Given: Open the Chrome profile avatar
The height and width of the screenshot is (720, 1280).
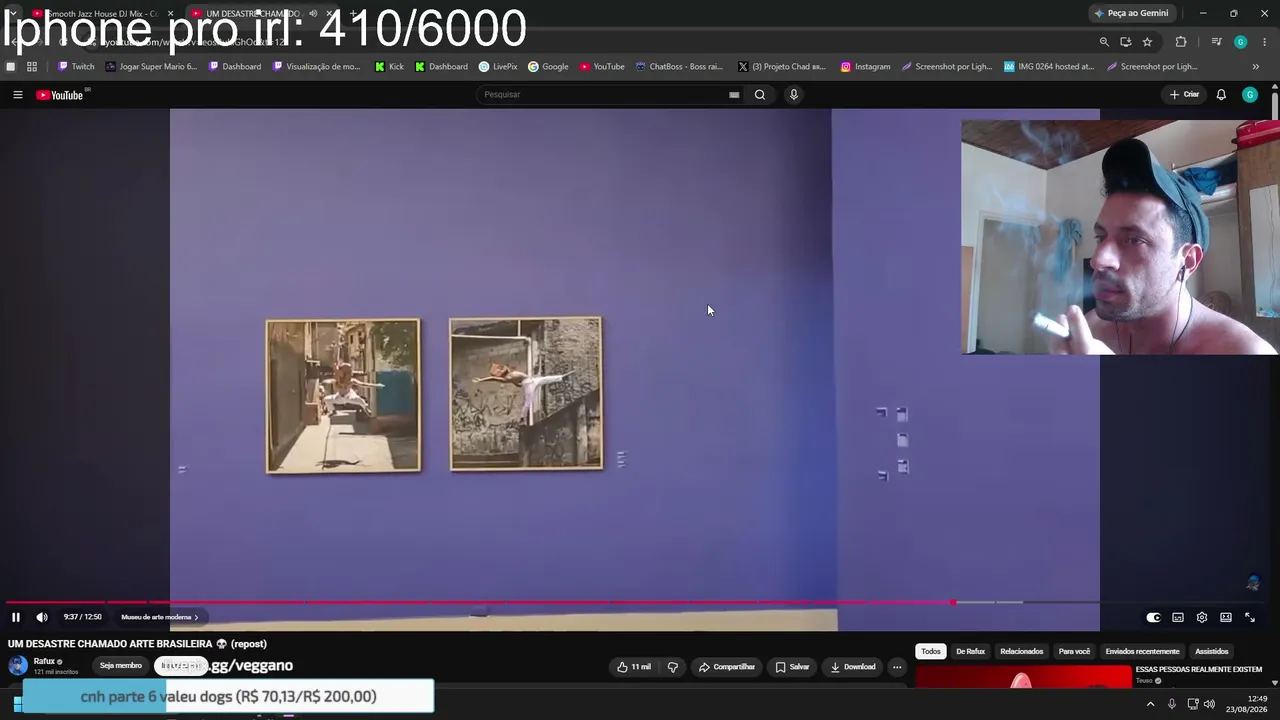Looking at the screenshot, I should pyautogui.click(x=1241, y=42).
